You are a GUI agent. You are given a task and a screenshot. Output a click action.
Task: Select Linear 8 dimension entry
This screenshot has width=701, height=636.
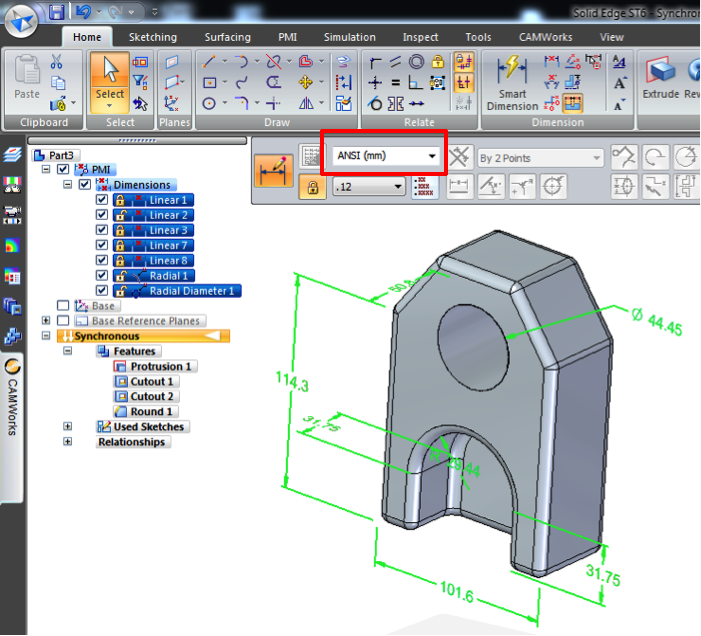[153, 261]
